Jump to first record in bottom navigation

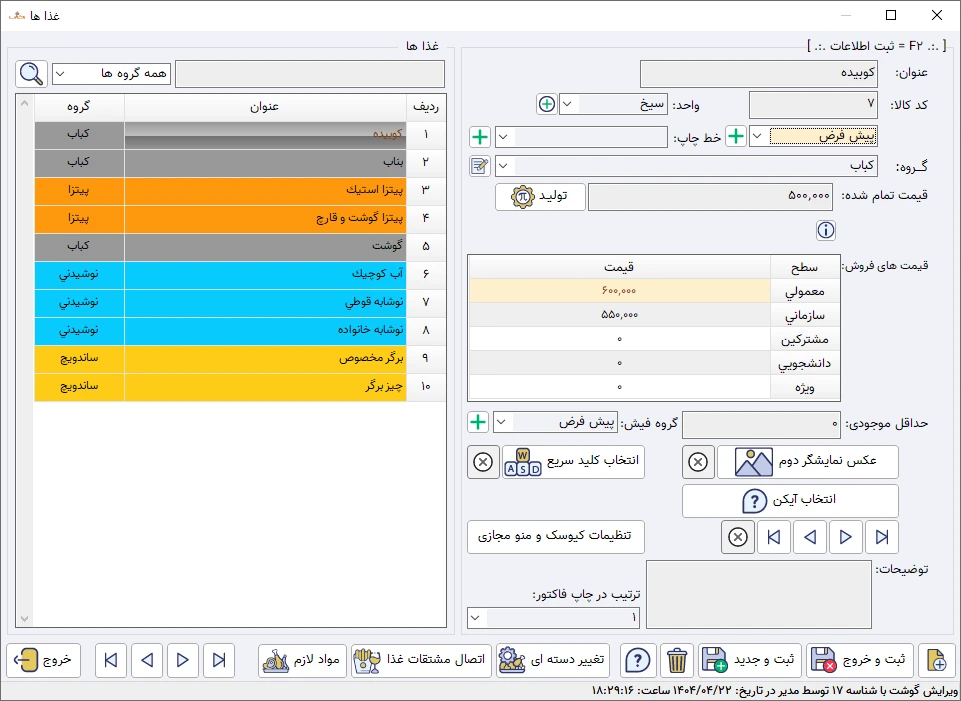111,660
